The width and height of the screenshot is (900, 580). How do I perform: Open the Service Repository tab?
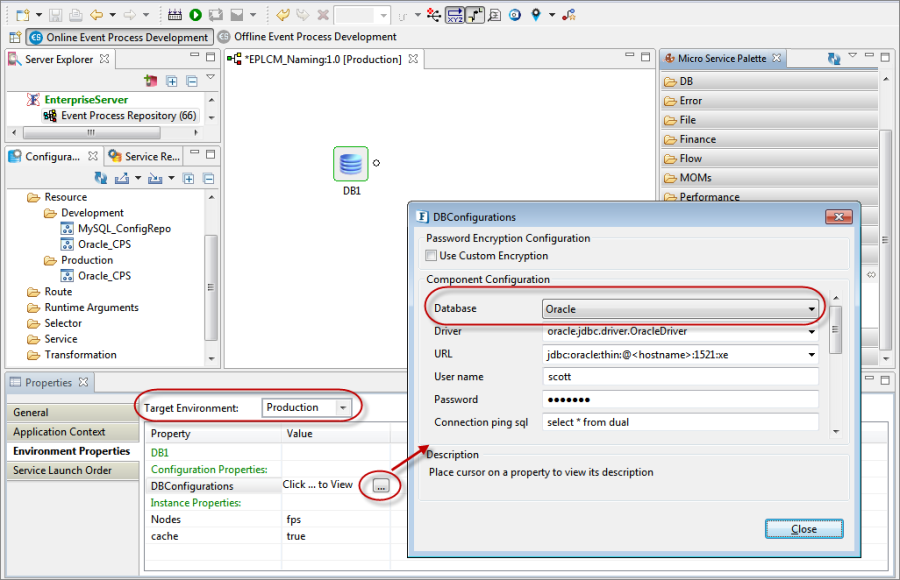pyautogui.click(x=146, y=156)
